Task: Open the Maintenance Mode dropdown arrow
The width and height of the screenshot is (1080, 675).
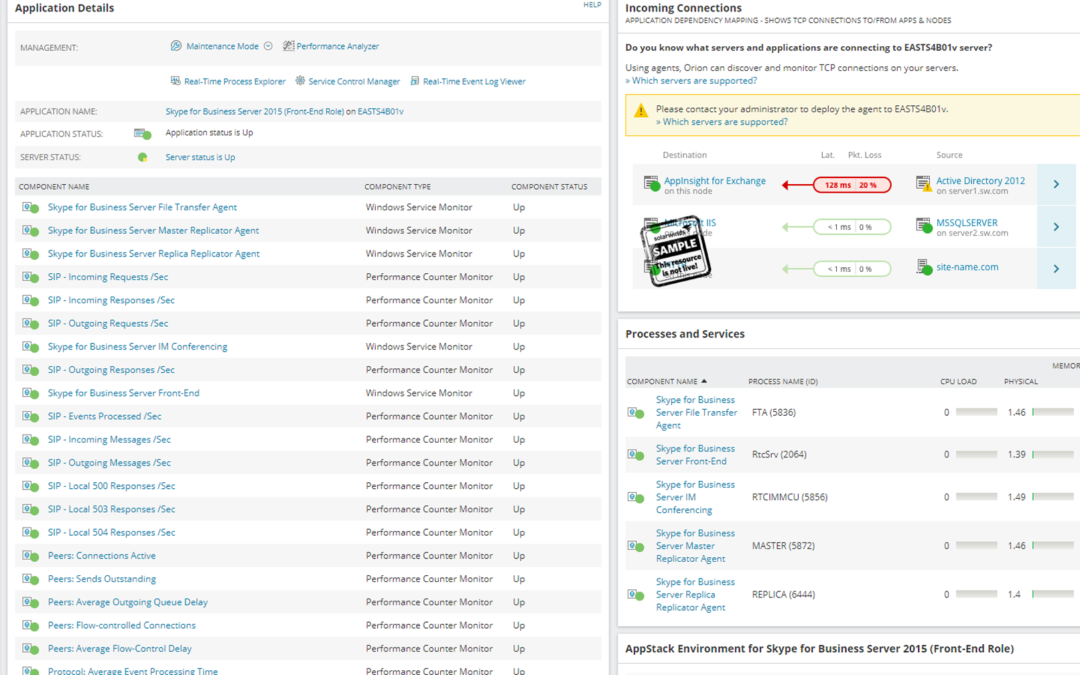Action: point(268,46)
